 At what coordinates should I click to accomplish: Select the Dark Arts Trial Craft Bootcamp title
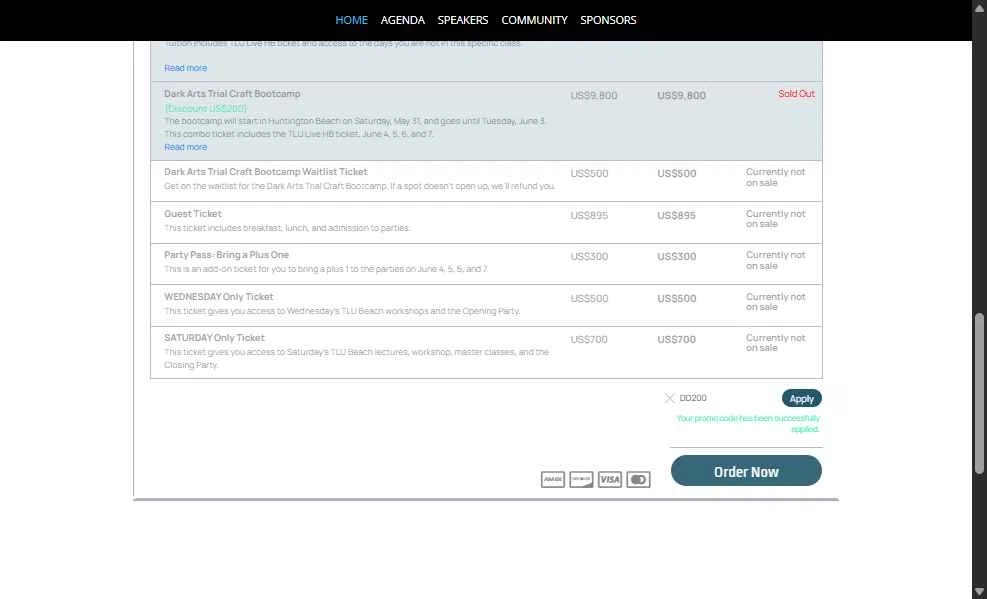click(x=232, y=94)
